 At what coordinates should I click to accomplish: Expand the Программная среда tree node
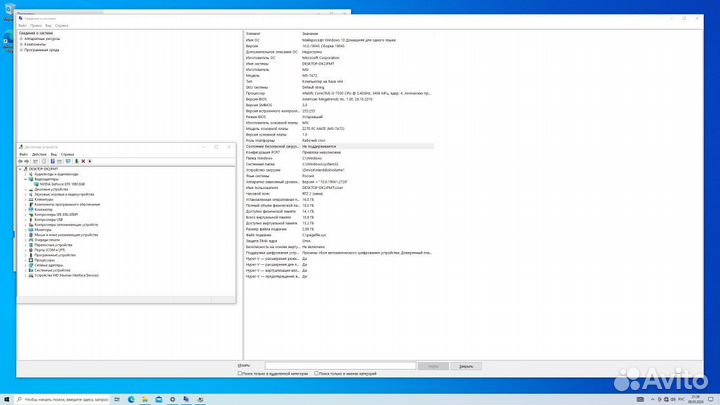point(21,49)
